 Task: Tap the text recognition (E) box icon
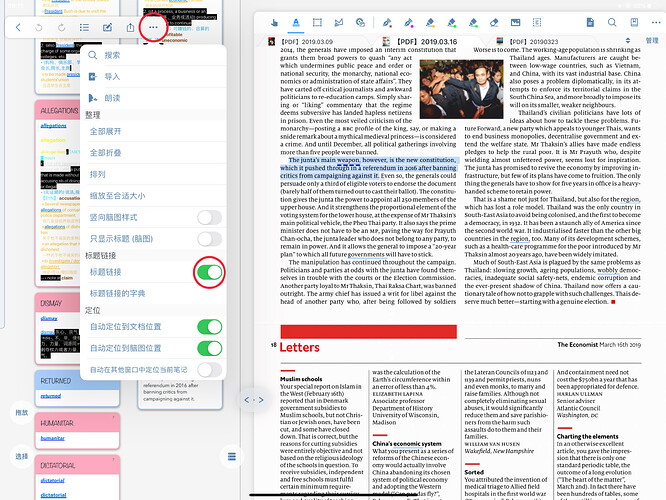[x=537, y=23]
